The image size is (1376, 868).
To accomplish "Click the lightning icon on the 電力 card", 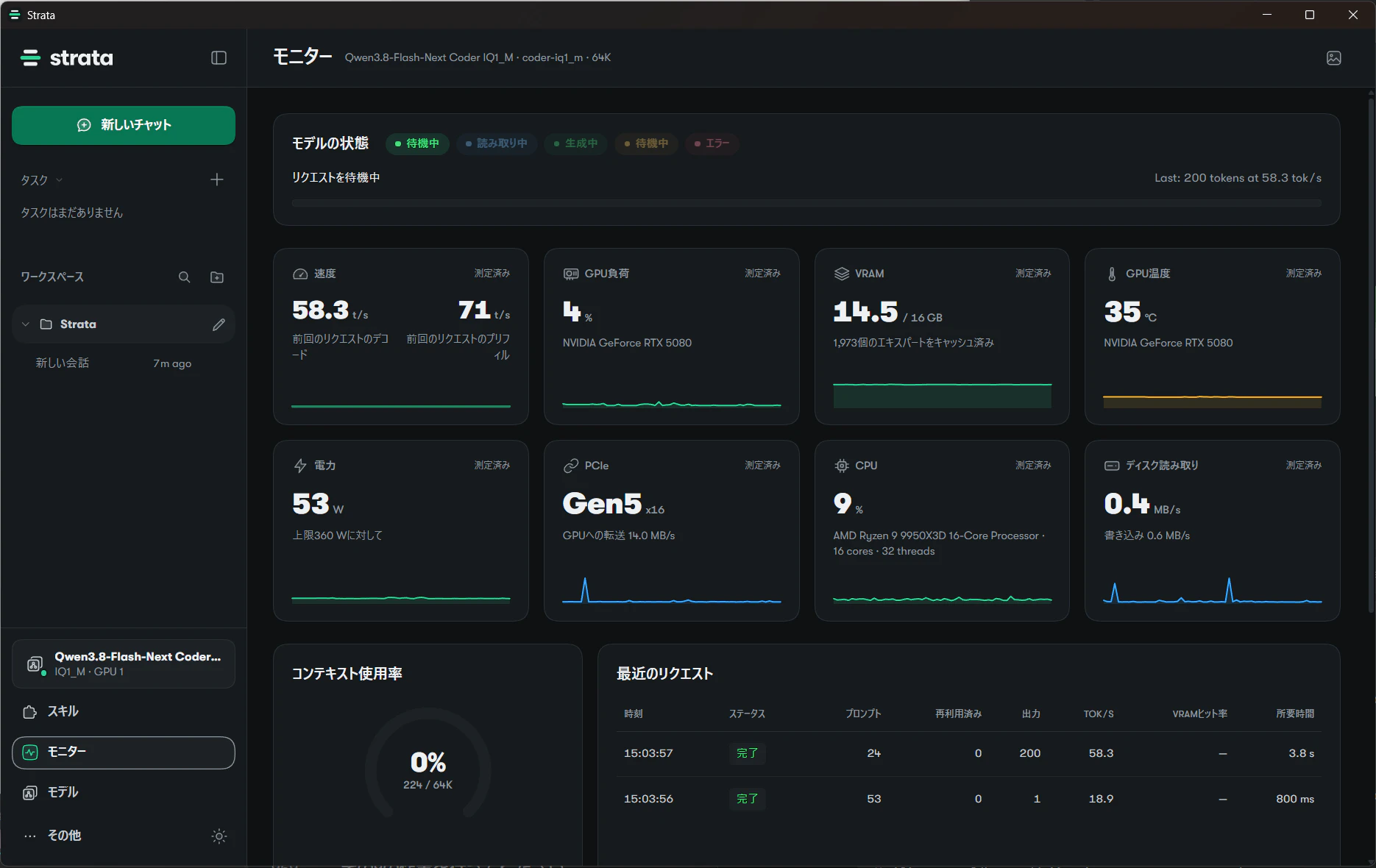I will (300, 466).
